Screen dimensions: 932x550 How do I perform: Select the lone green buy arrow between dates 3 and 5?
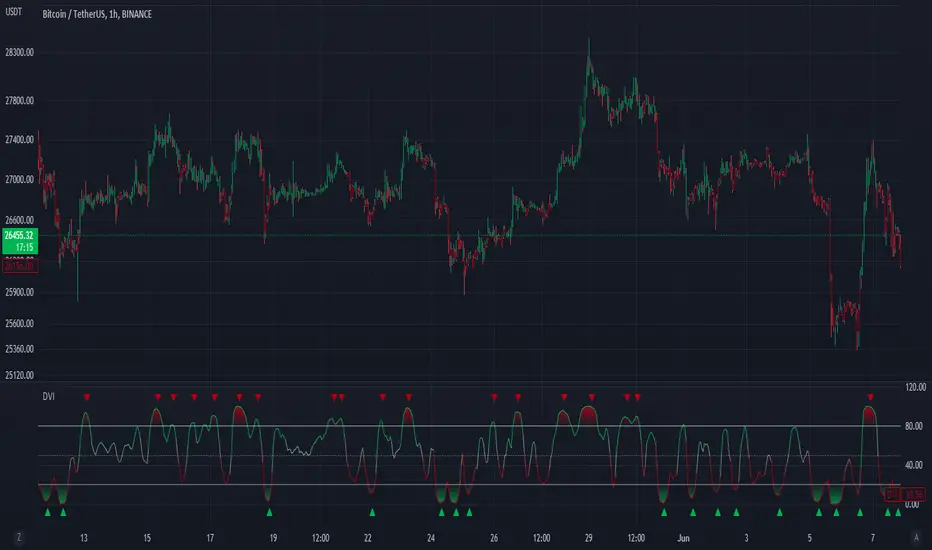pos(779,512)
